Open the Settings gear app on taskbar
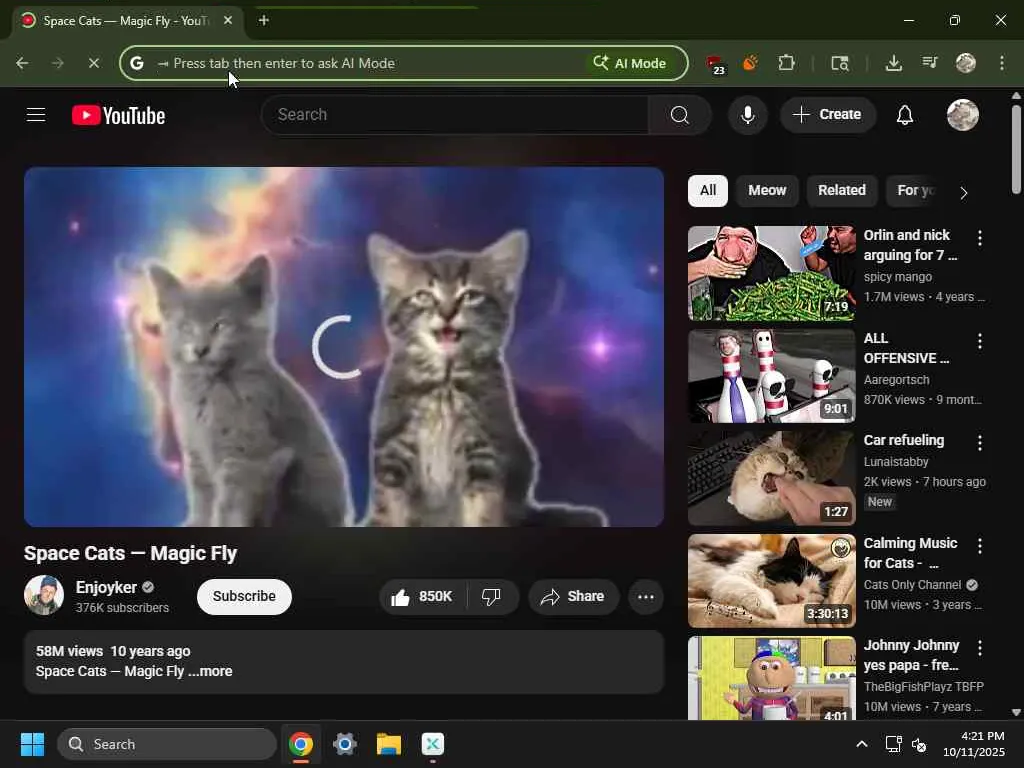The height and width of the screenshot is (768, 1024). click(x=344, y=744)
